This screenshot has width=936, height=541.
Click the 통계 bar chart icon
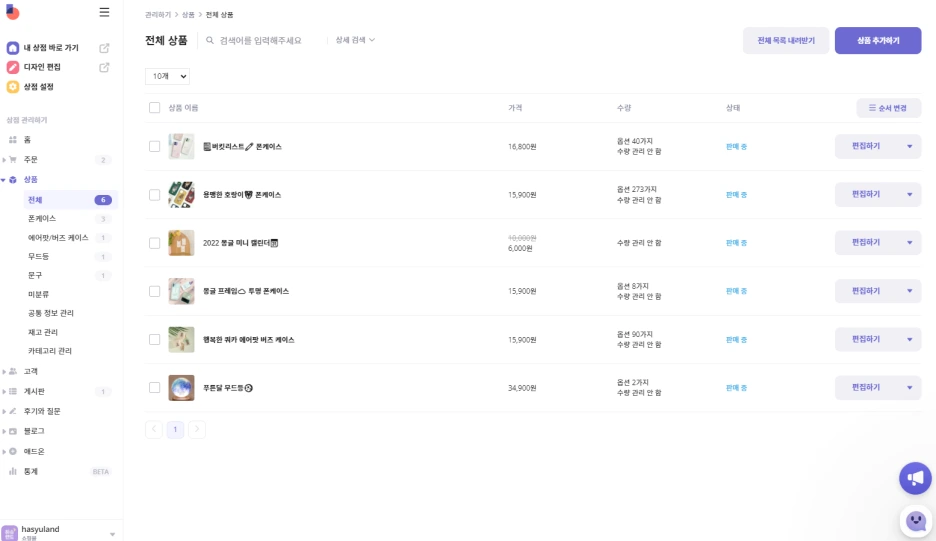click(x=13, y=471)
